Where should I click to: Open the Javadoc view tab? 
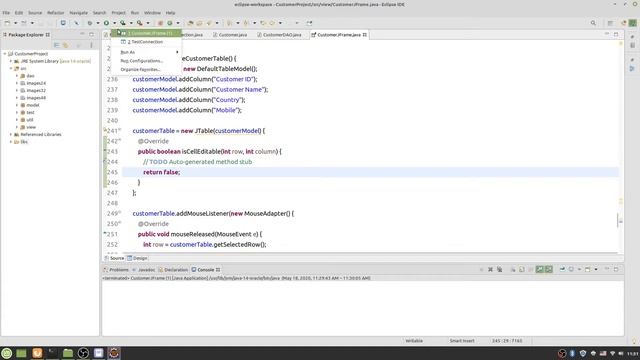tap(144, 270)
